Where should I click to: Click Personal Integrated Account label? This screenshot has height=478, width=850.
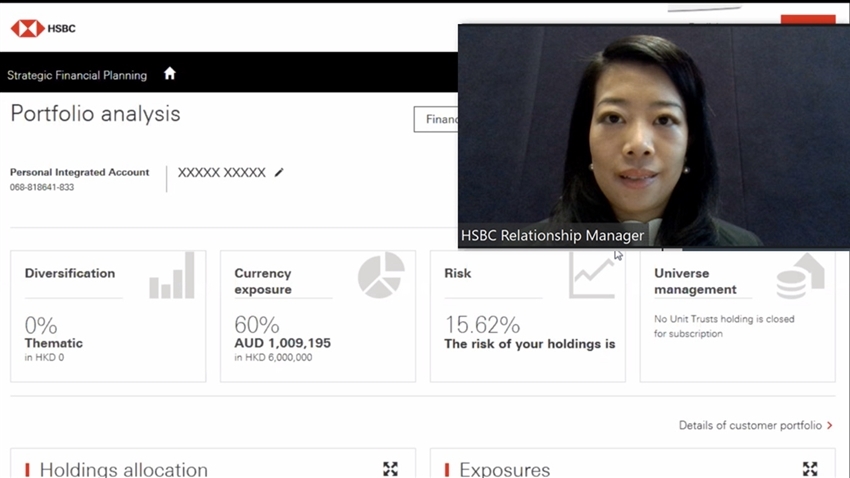coord(79,172)
